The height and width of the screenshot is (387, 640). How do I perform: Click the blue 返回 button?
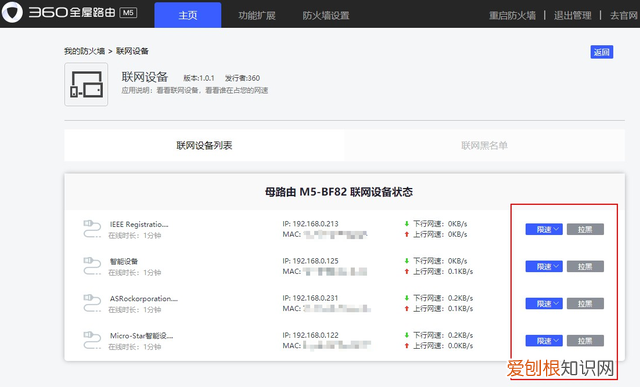click(602, 52)
